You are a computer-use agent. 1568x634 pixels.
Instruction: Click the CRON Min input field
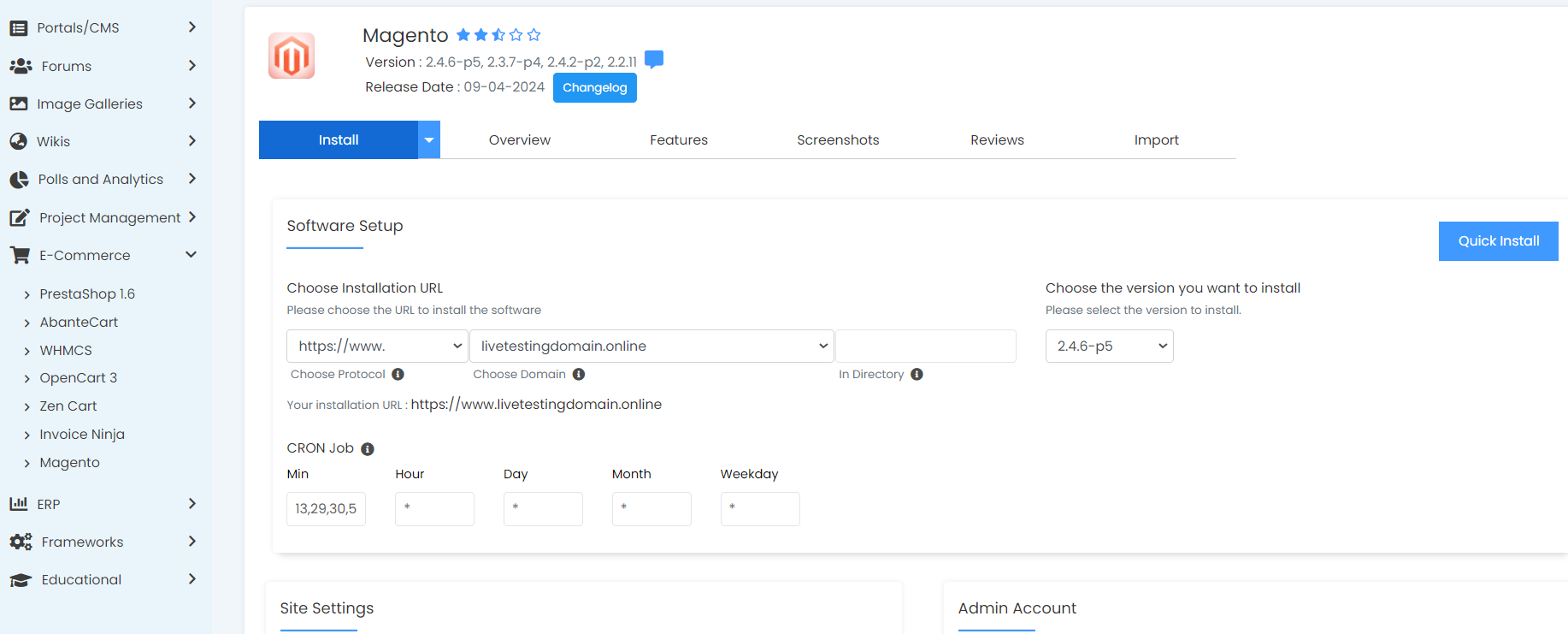pos(326,509)
